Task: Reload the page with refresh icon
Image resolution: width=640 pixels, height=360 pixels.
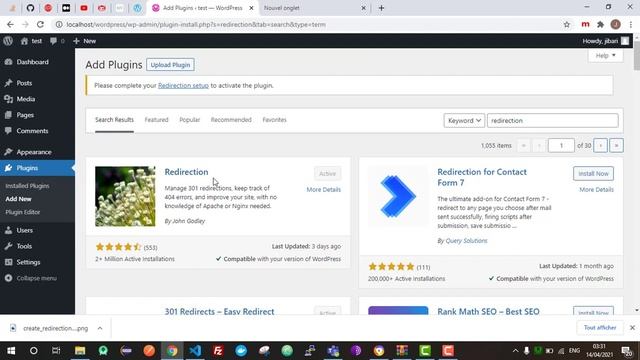Action: 40,24
